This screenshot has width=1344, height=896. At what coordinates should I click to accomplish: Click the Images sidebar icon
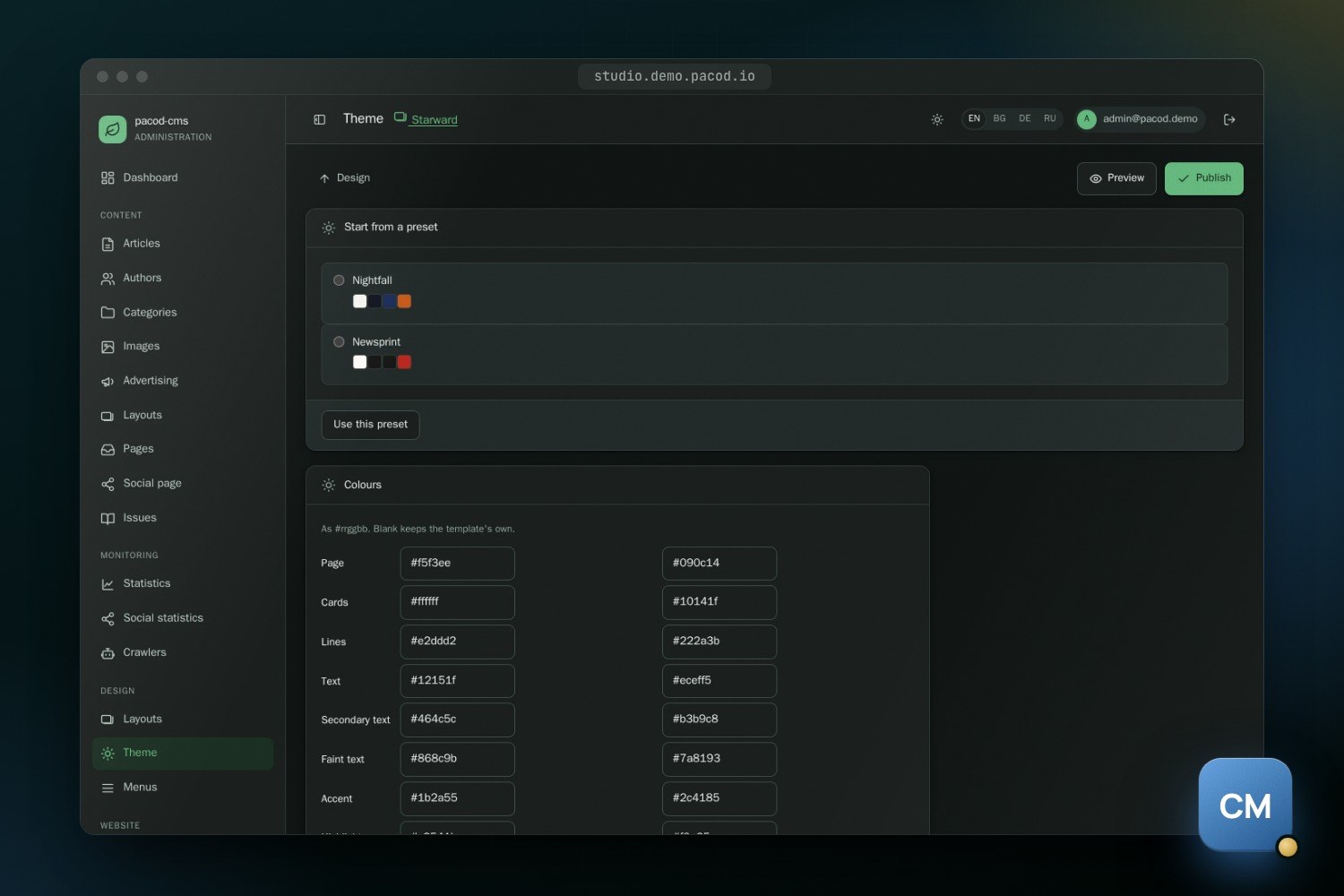coord(108,347)
